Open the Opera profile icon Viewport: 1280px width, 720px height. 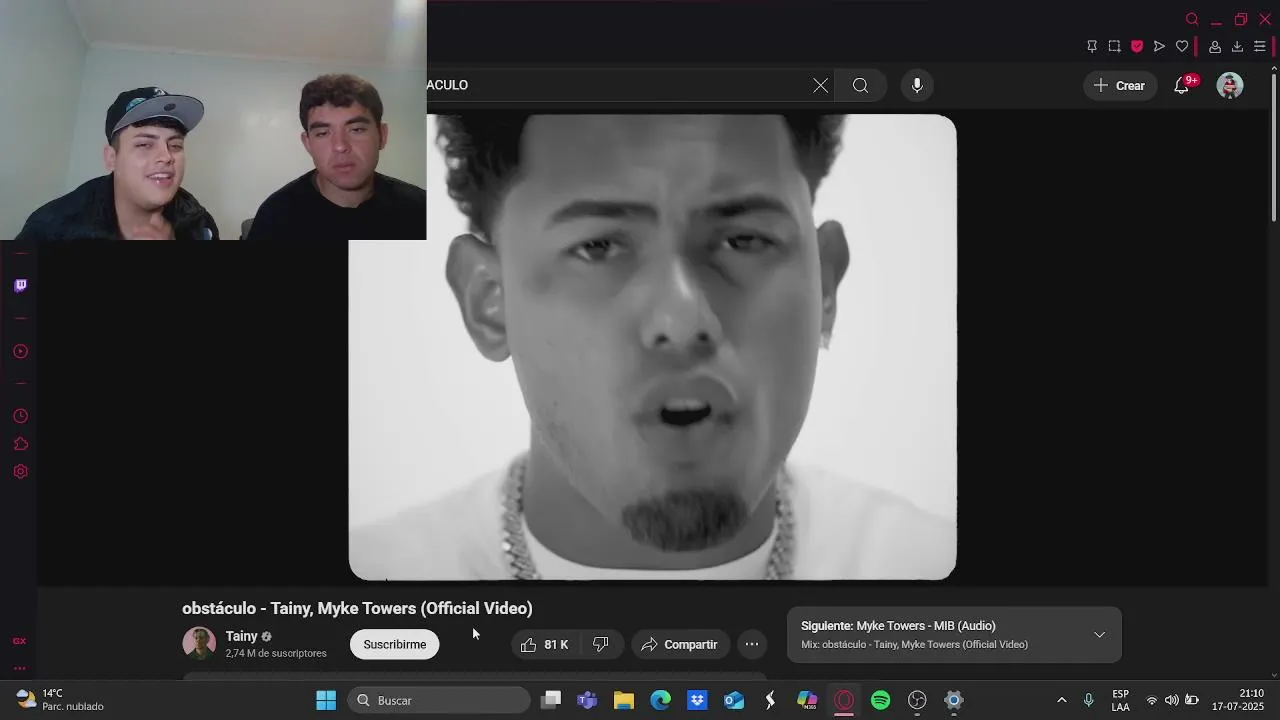(x=1215, y=46)
